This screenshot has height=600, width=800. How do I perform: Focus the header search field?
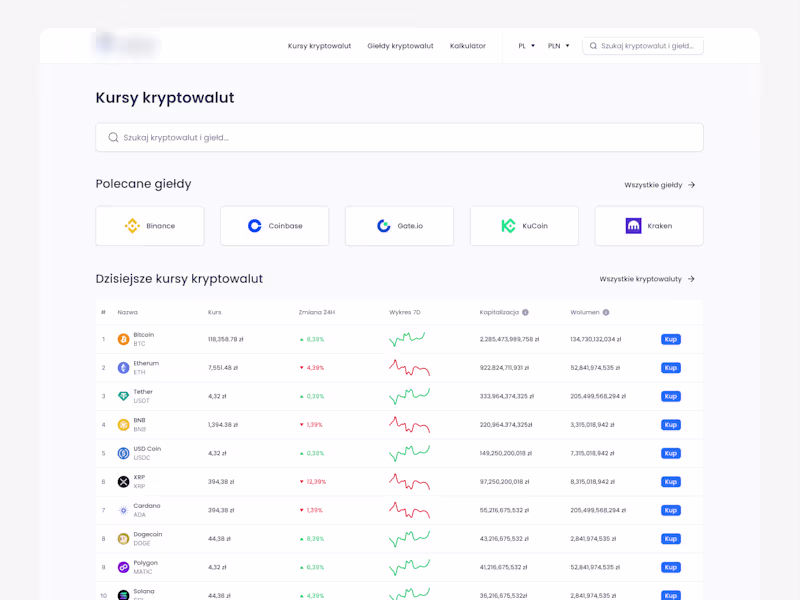tap(643, 46)
